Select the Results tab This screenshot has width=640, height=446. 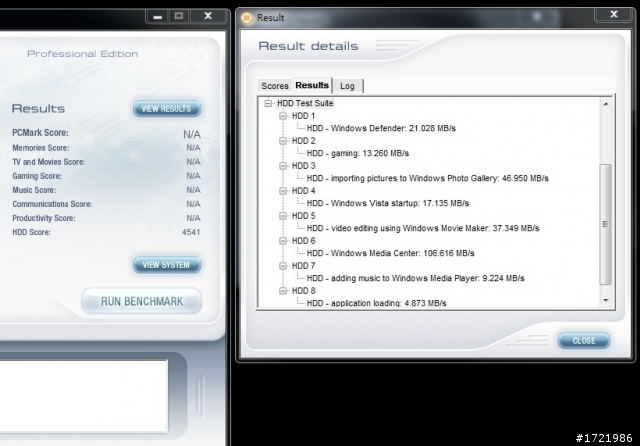312,85
